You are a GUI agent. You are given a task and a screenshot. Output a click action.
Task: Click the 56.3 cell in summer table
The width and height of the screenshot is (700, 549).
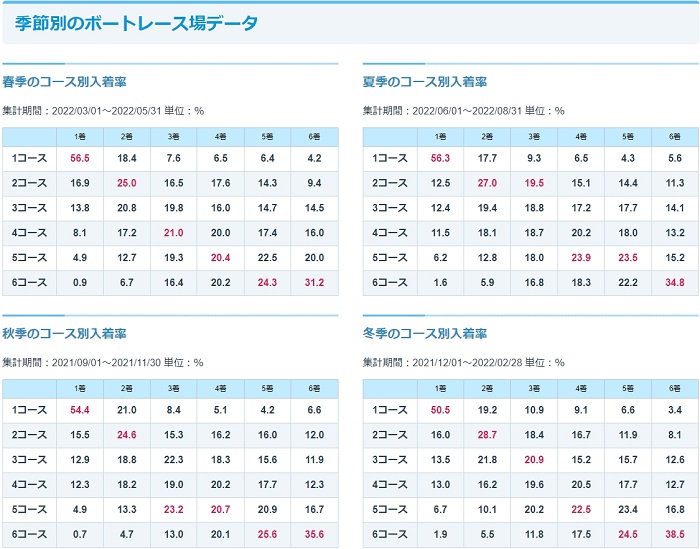439,158
